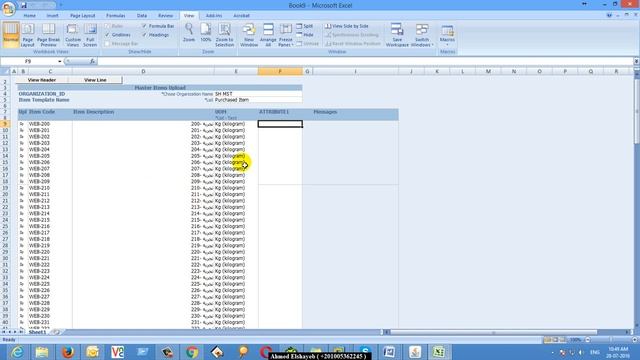Screen dimensions: 640x360
Task: Open the Data tab
Action: point(142,16)
